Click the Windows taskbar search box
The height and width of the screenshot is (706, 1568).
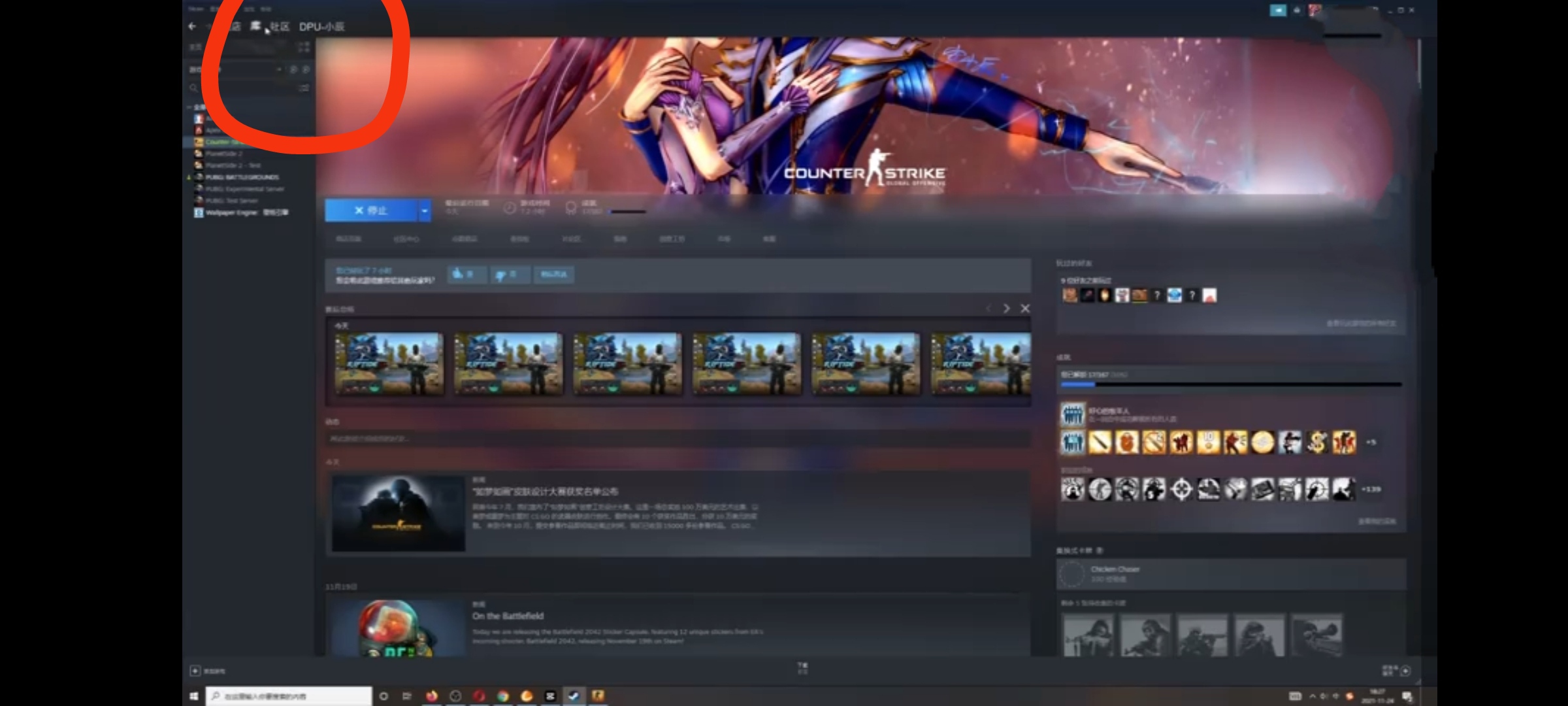pos(289,696)
